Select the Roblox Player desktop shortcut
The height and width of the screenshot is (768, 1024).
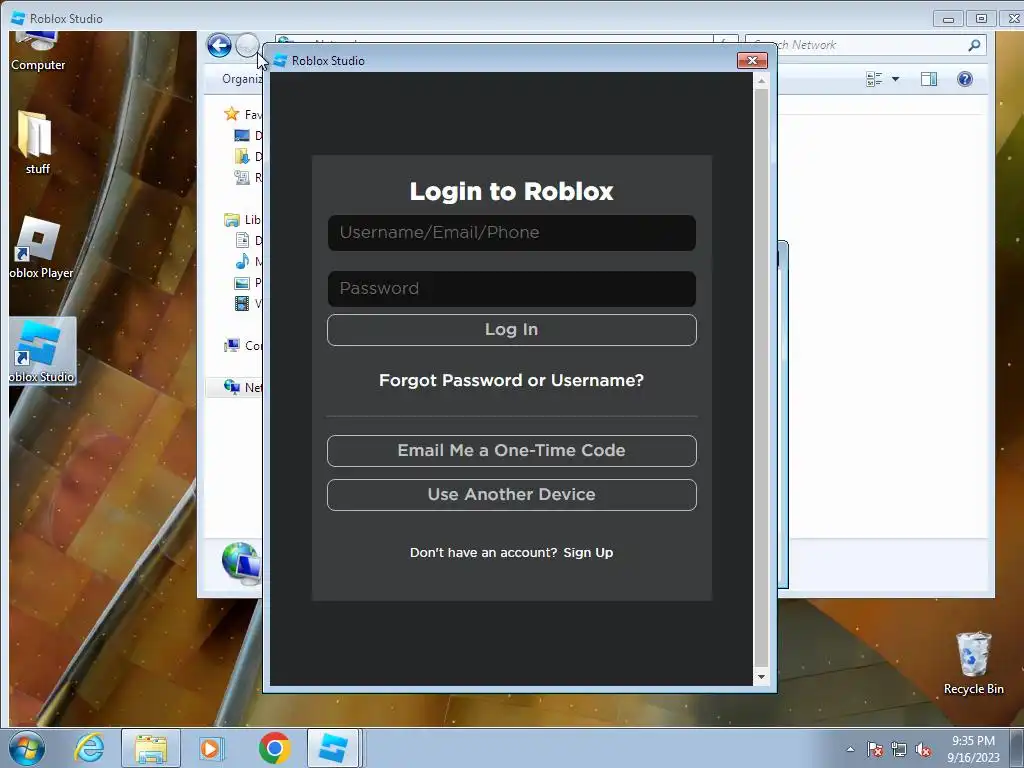40,248
